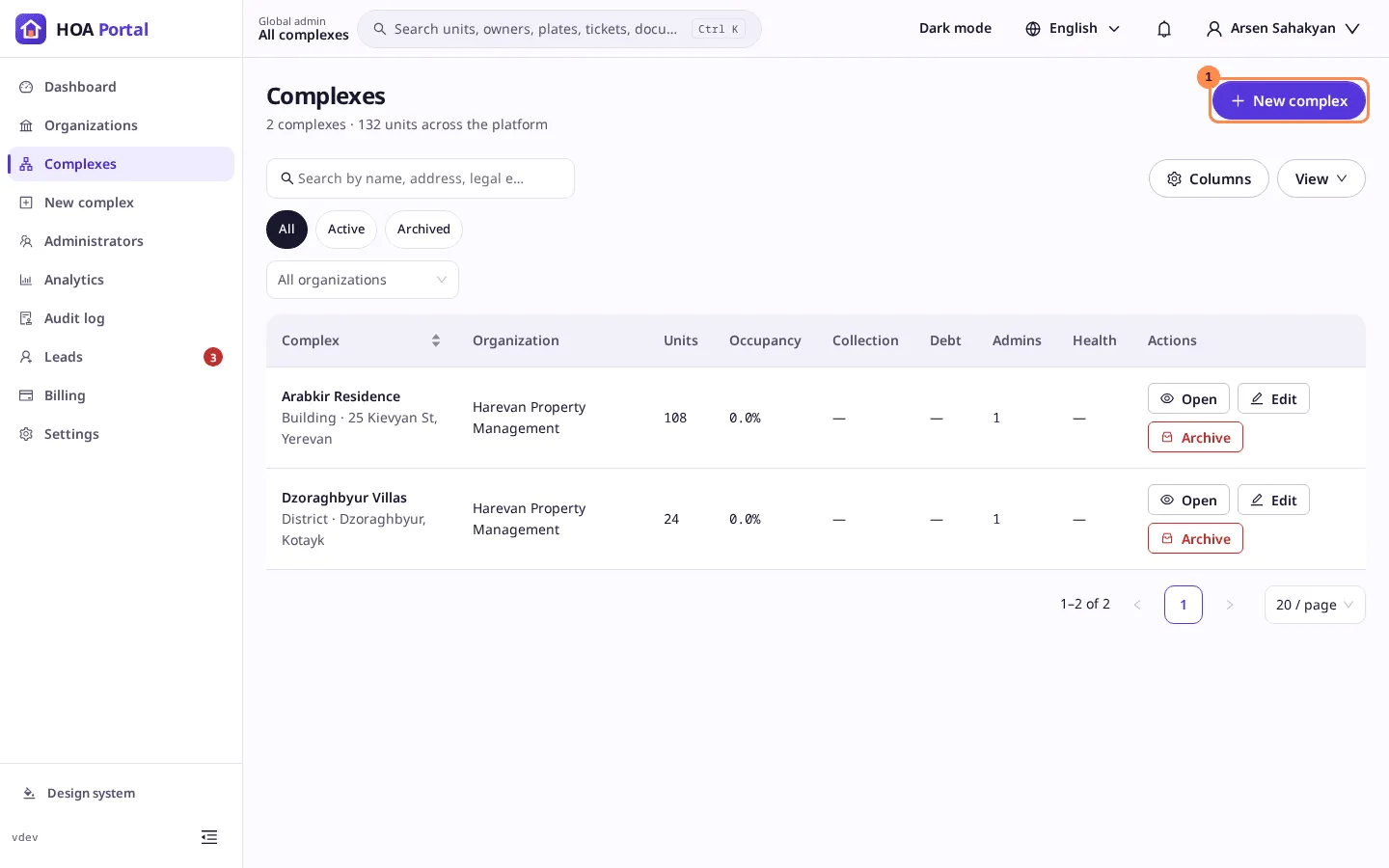Select the Active filter pill
1389x868 pixels.
pos(346,230)
